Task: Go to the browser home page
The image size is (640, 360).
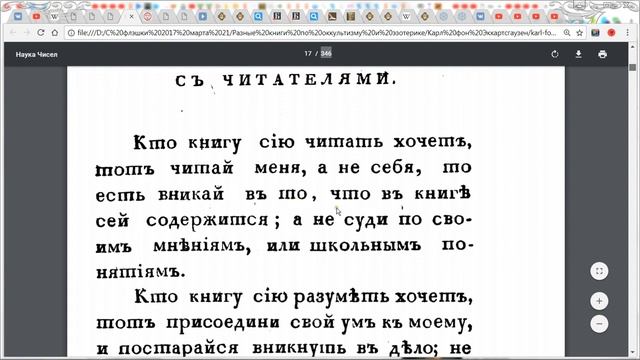Action: click(x=55, y=33)
